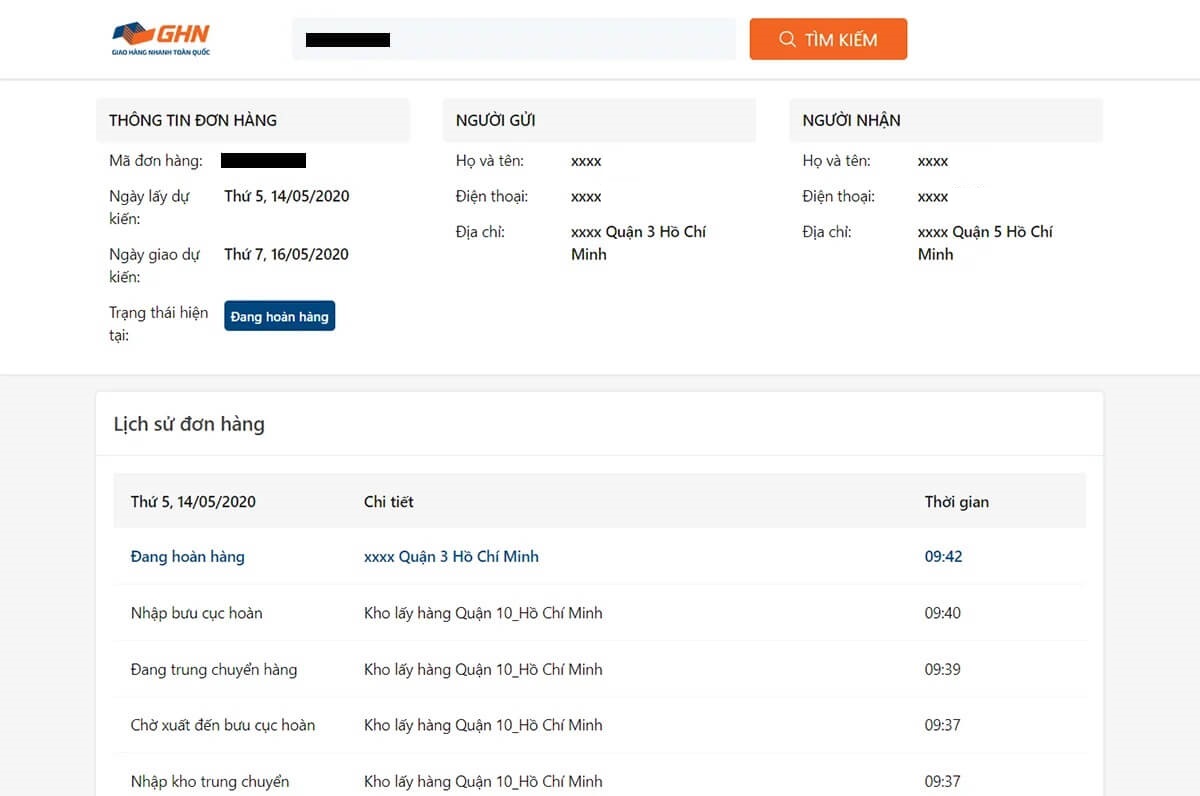Click the Chi tiết column header
Image resolution: width=1200 pixels, height=796 pixels.
point(388,501)
